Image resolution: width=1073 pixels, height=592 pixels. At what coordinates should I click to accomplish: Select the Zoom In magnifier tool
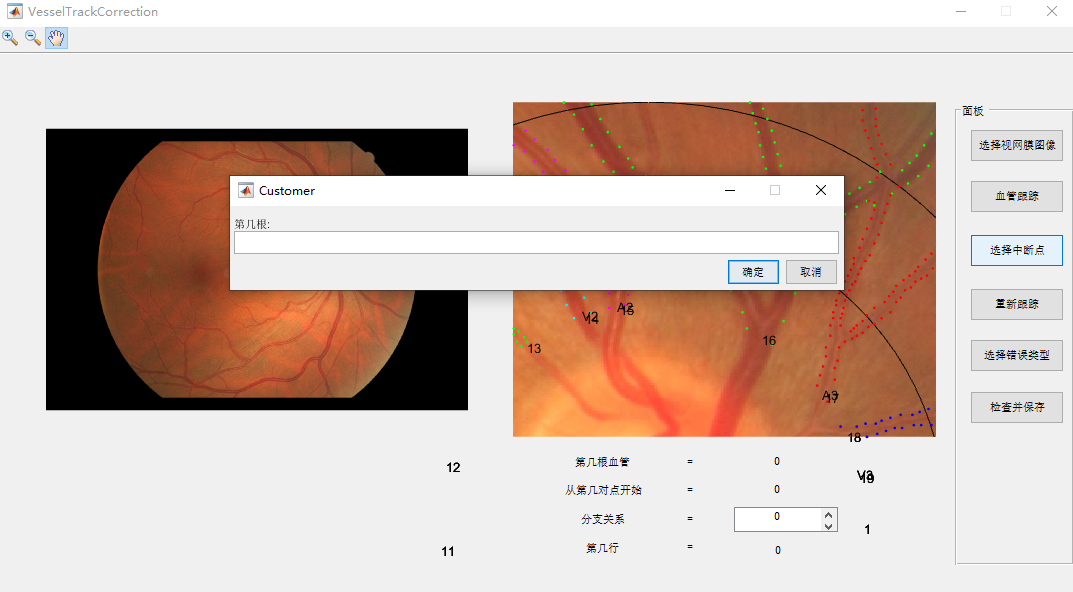click(x=10, y=38)
